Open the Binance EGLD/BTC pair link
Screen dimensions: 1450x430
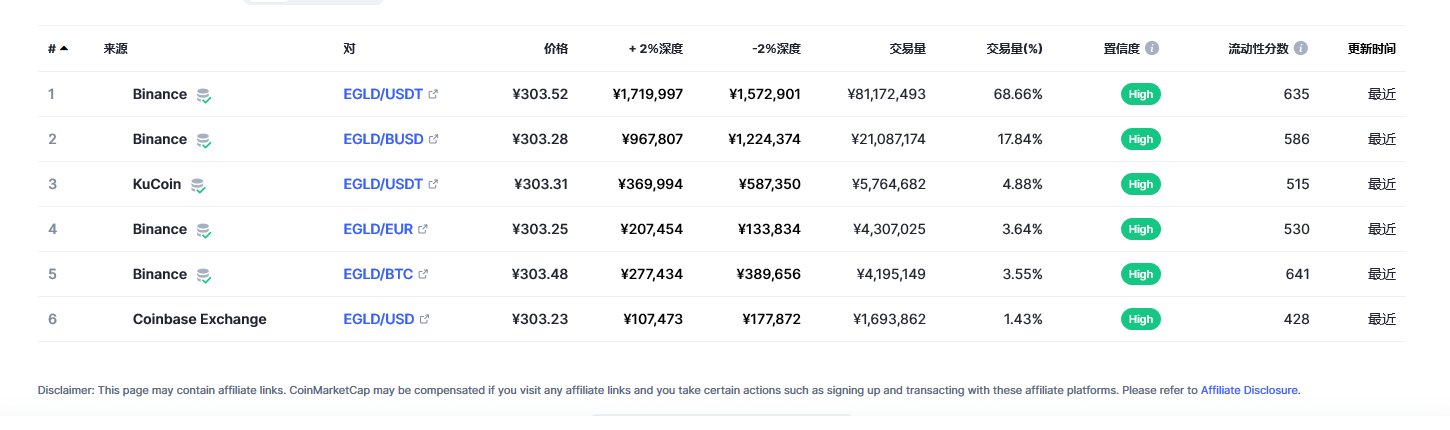tap(379, 274)
